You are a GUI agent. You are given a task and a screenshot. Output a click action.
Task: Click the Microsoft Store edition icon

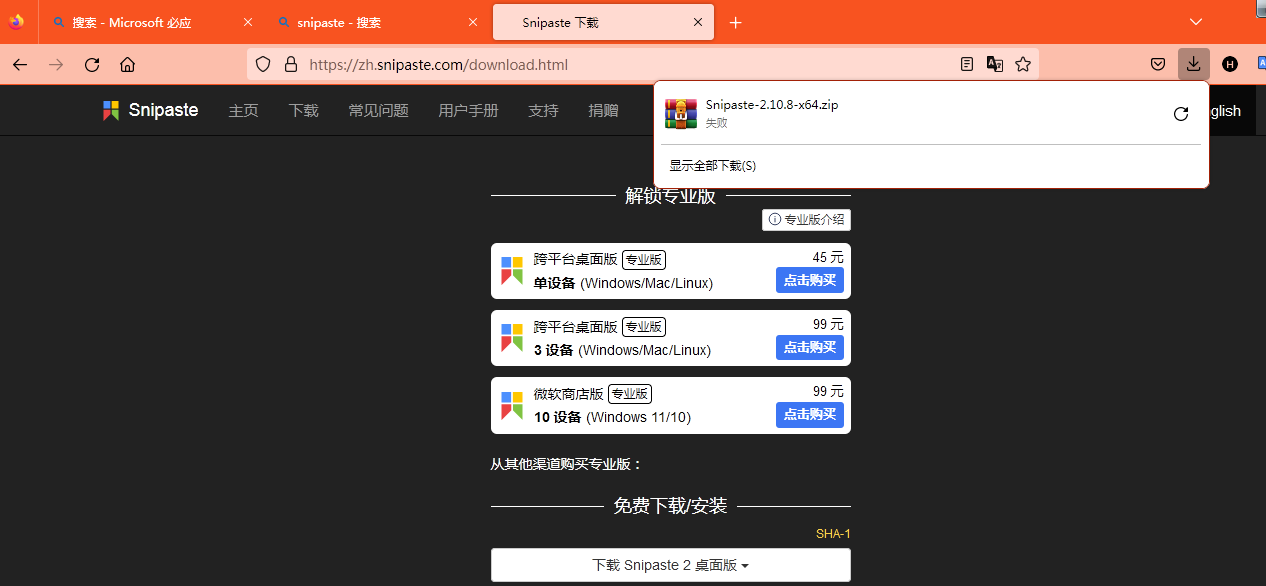click(512, 405)
